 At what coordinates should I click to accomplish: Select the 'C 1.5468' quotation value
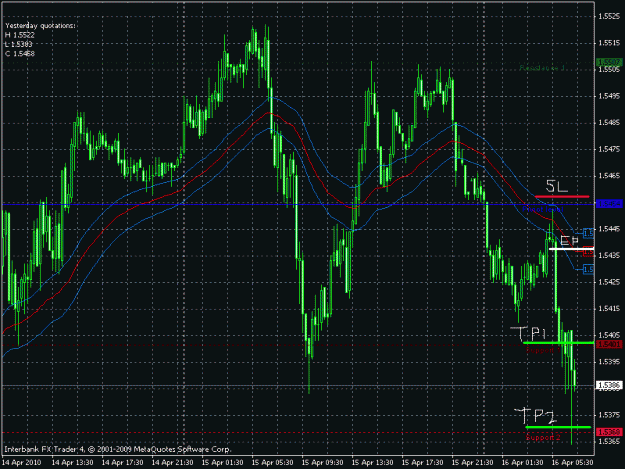[20, 53]
